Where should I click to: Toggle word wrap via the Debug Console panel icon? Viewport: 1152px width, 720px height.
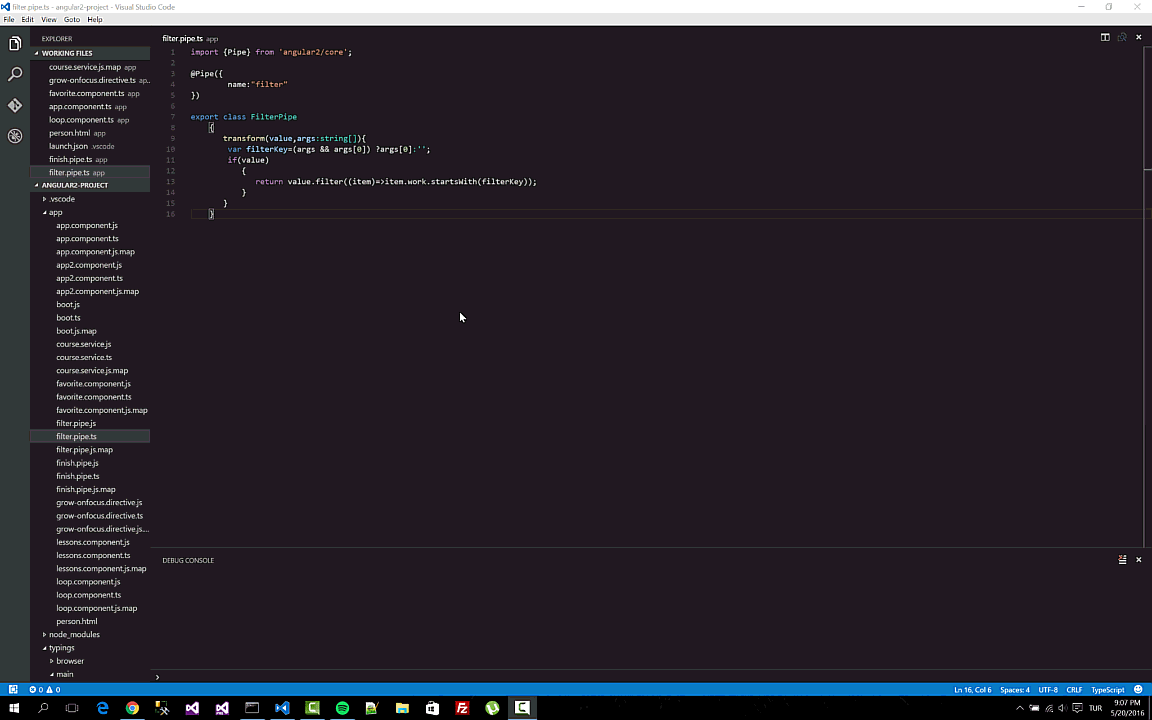coord(1122,559)
